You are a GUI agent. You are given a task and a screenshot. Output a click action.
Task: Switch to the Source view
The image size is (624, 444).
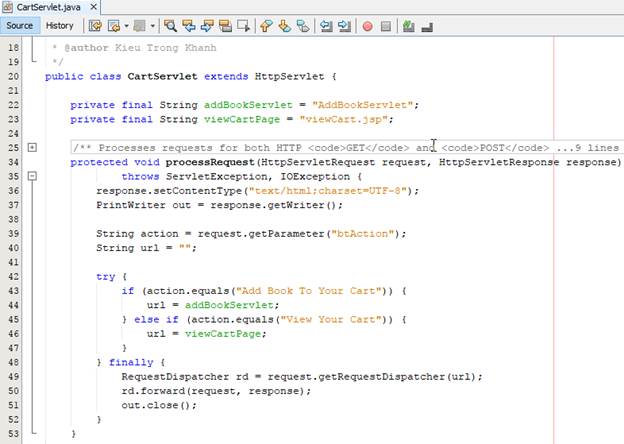20,26
